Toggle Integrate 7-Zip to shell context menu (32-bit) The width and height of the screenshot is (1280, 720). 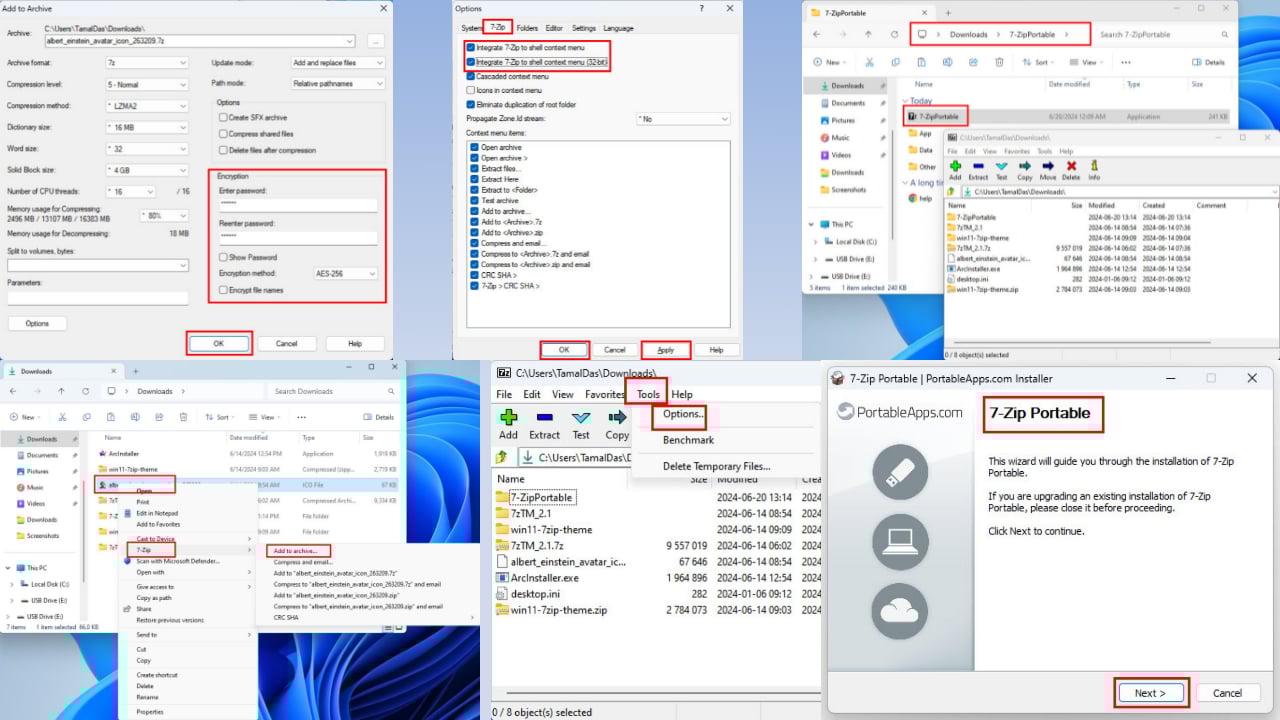(x=470, y=62)
